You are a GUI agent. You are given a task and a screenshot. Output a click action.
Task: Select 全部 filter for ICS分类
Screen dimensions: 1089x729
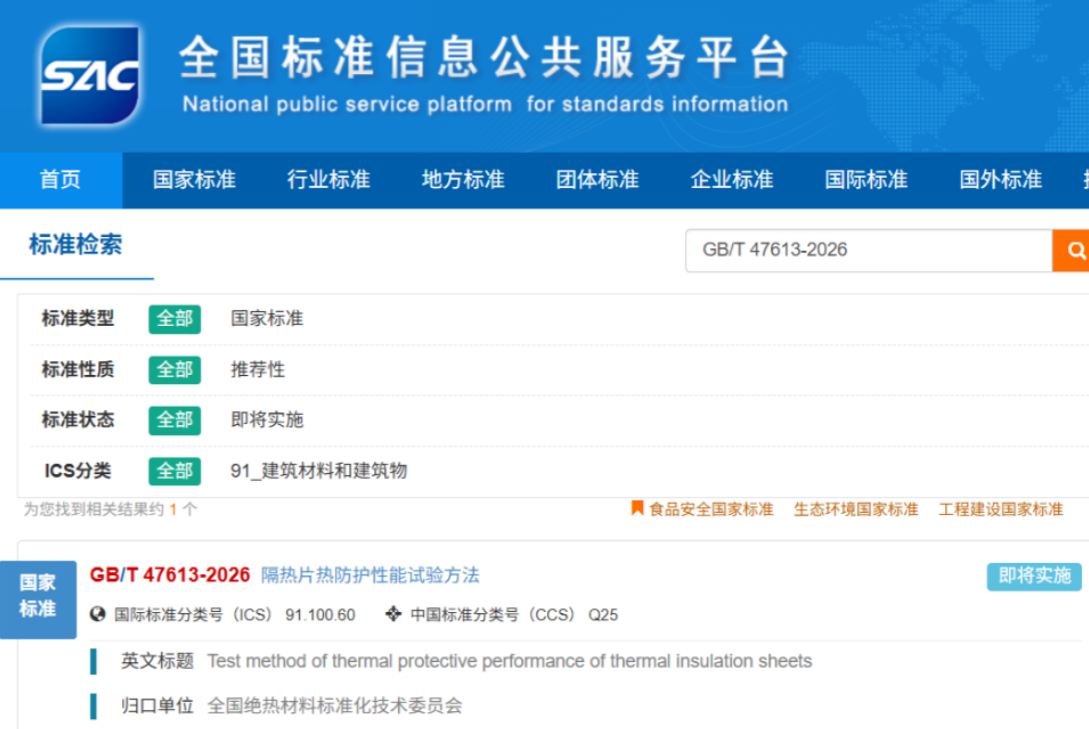(174, 471)
